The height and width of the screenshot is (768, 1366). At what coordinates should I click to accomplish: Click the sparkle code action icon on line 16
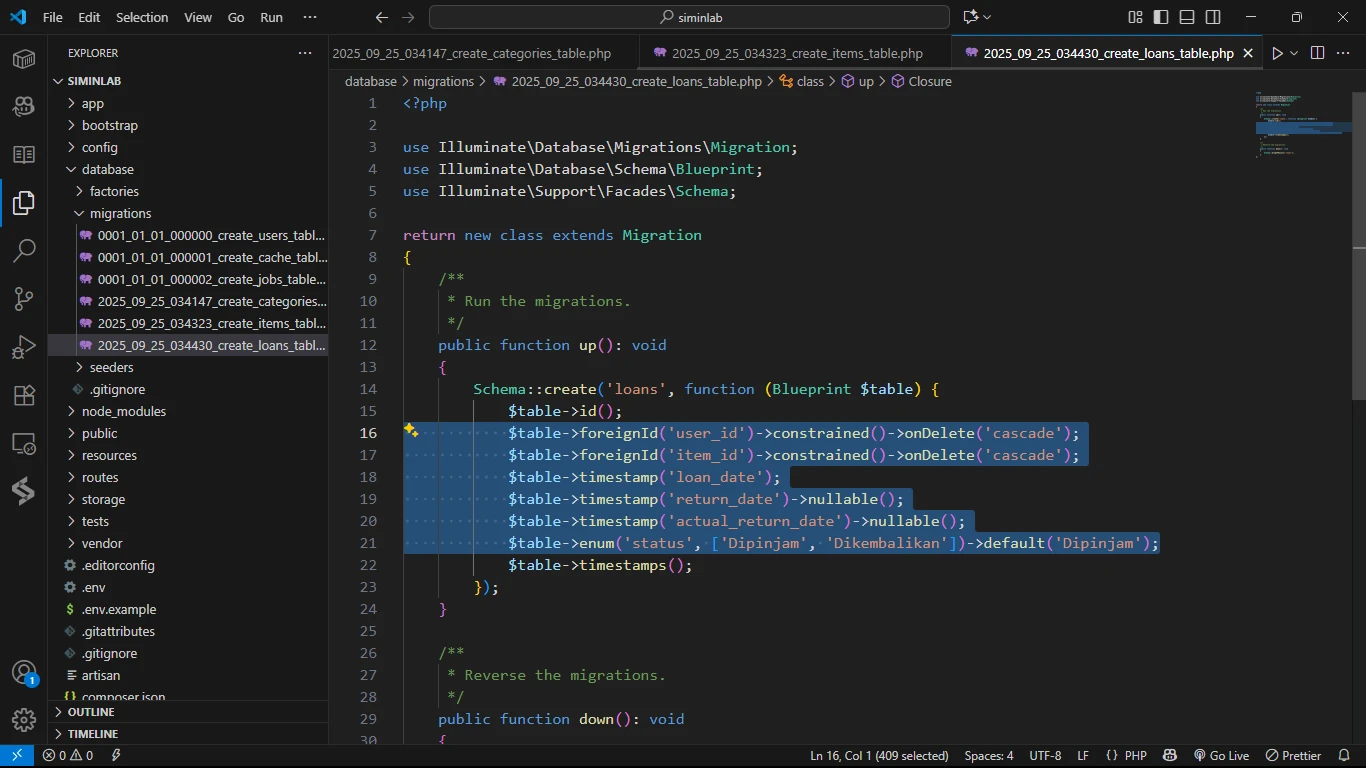(x=410, y=431)
